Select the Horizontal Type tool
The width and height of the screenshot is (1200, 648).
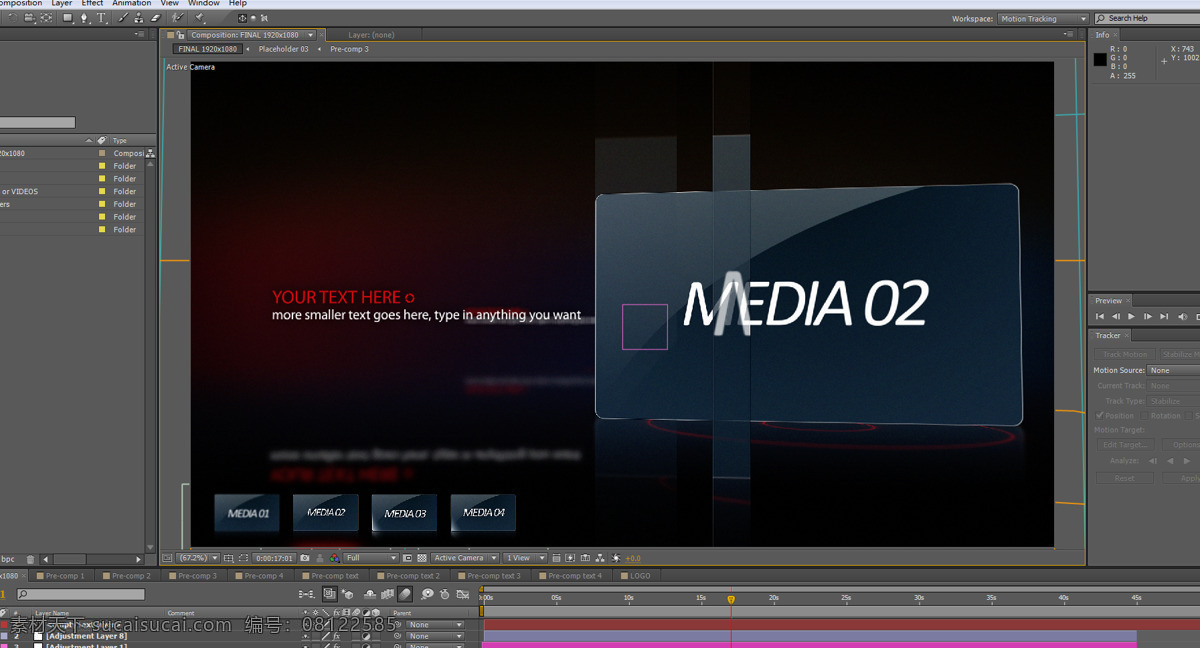click(x=101, y=18)
